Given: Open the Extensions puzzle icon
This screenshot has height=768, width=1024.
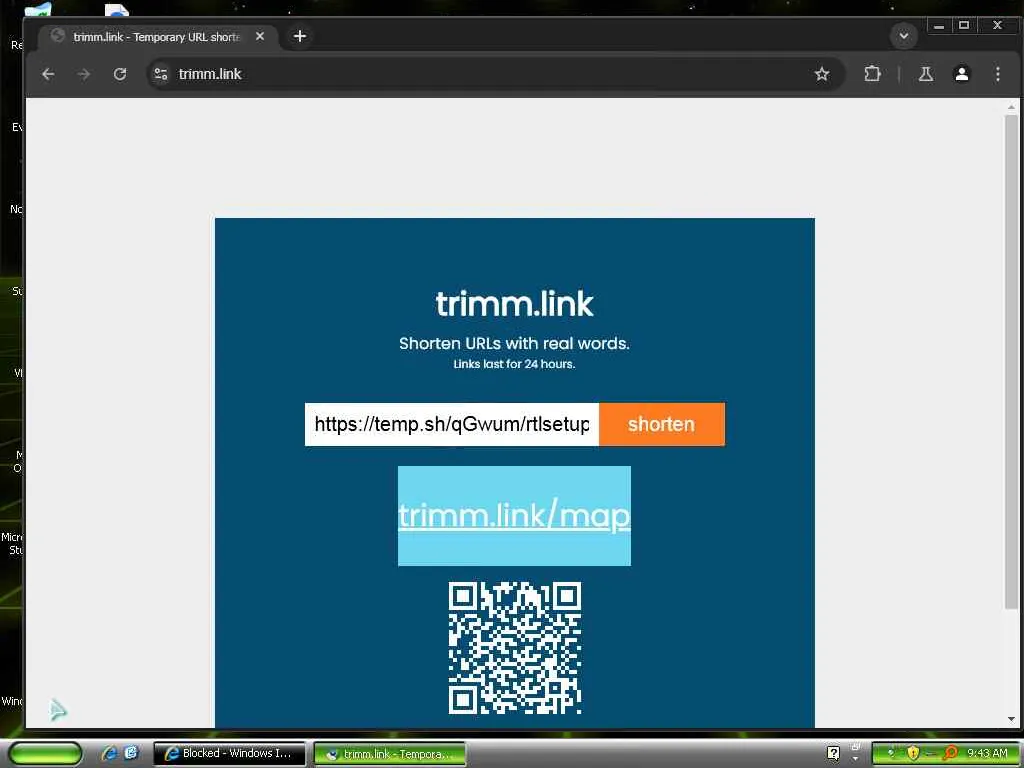Looking at the screenshot, I should pos(872,74).
